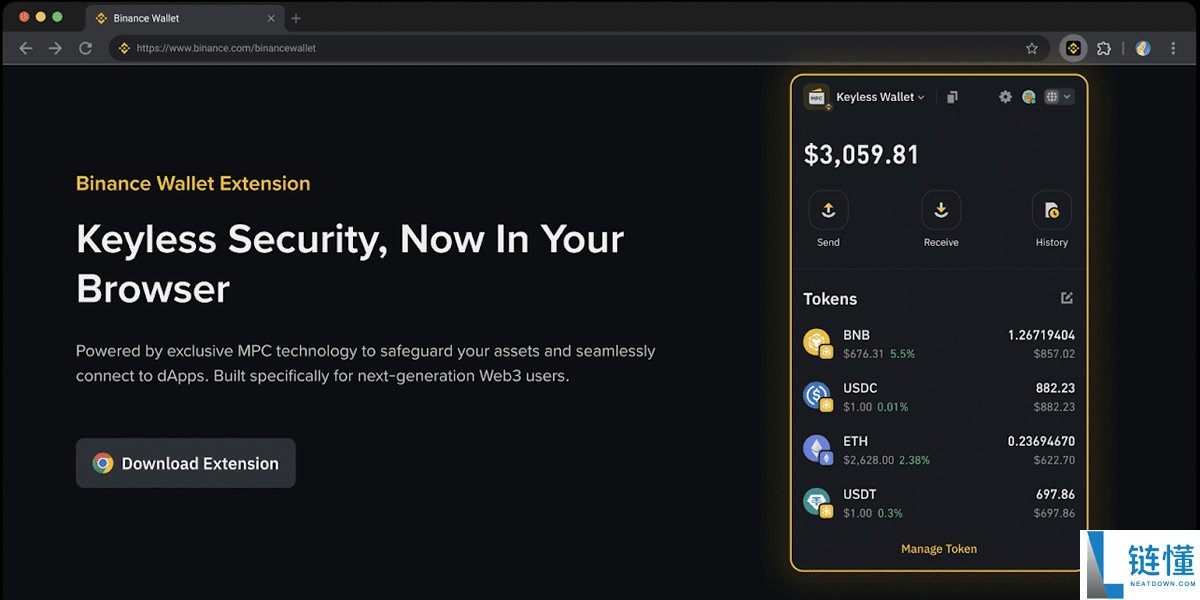Viewport: 1200px width, 600px height.
Task: Click the Manage Token link
Action: (x=939, y=549)
